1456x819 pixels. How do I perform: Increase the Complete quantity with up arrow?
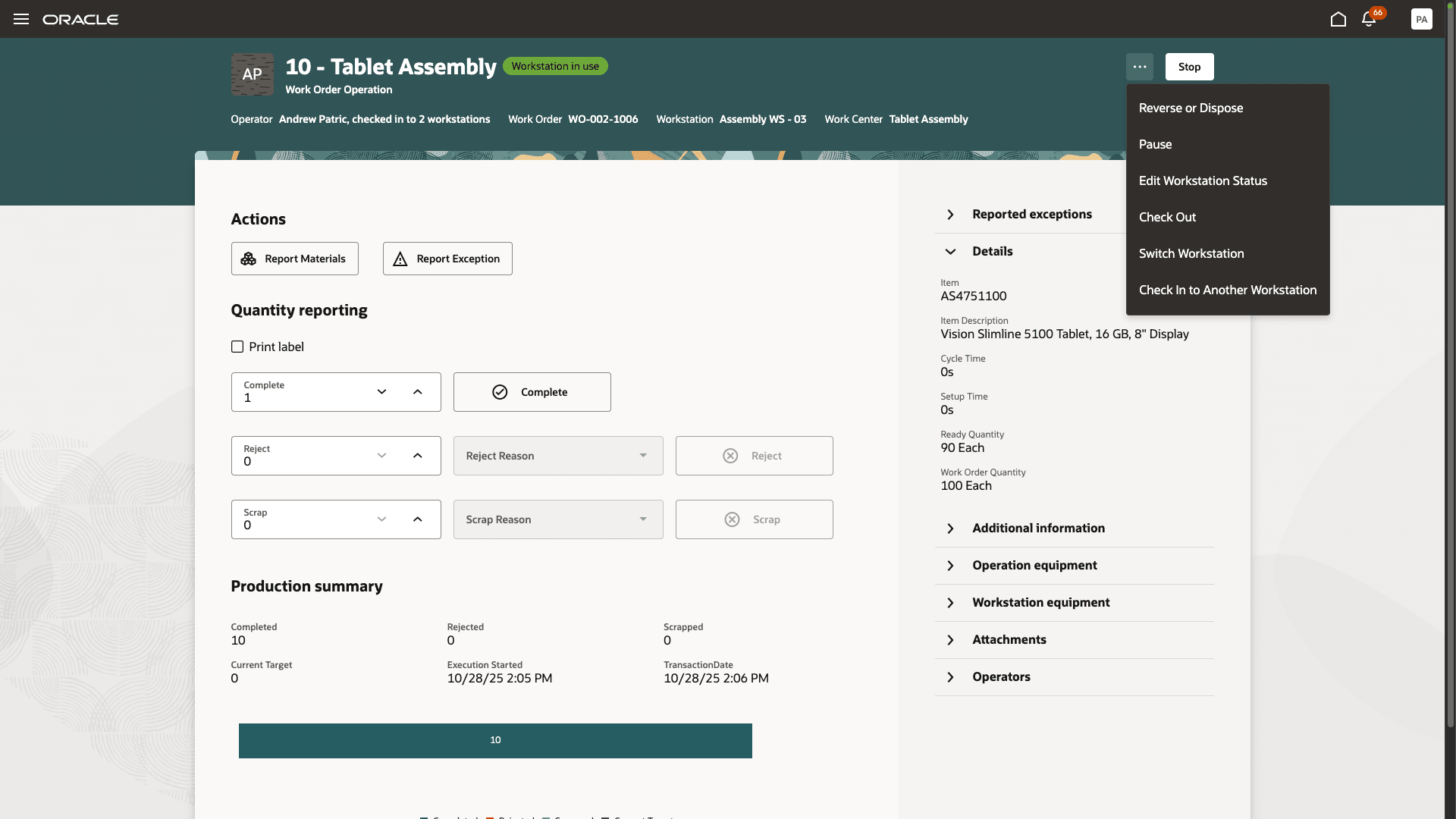[x=417, y=392]
